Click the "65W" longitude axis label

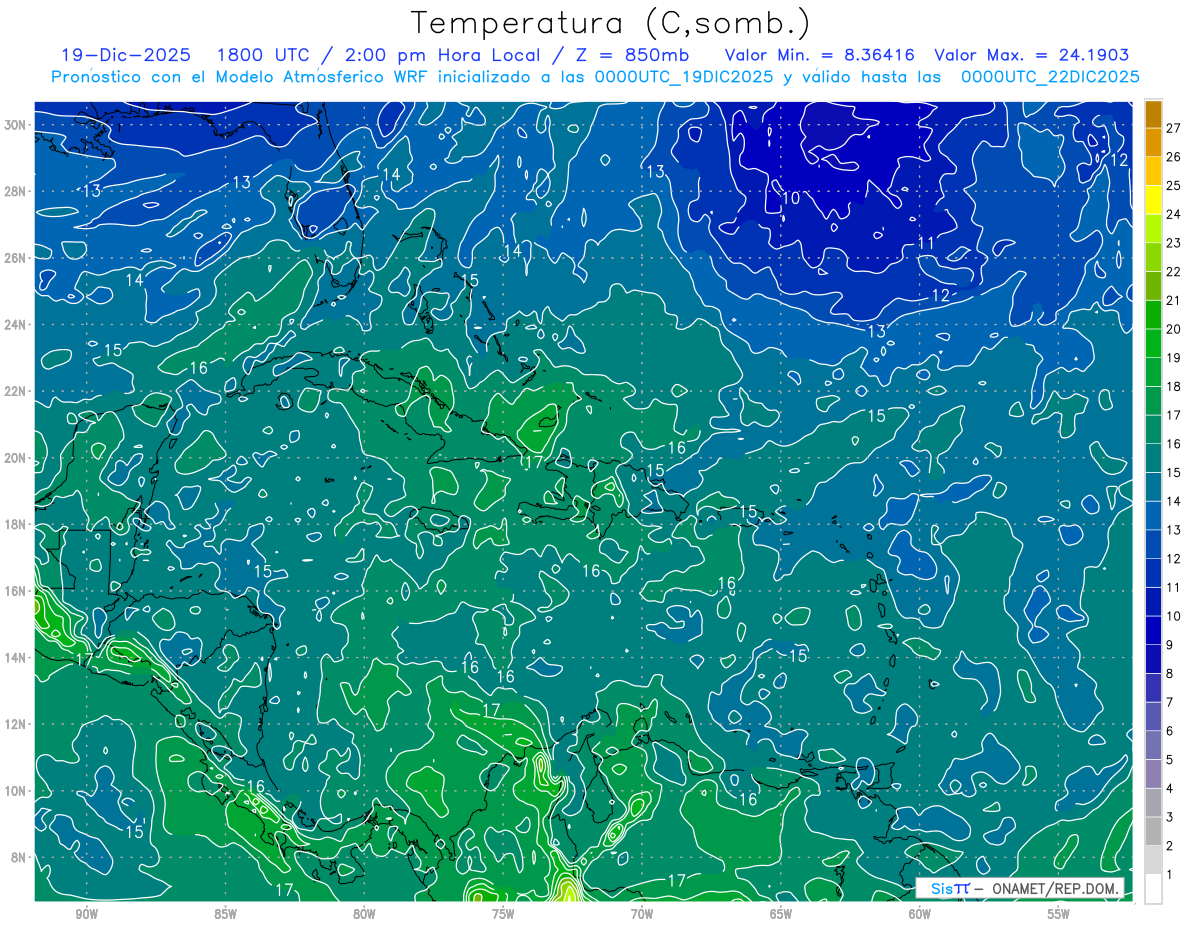(x=781, y=914)
